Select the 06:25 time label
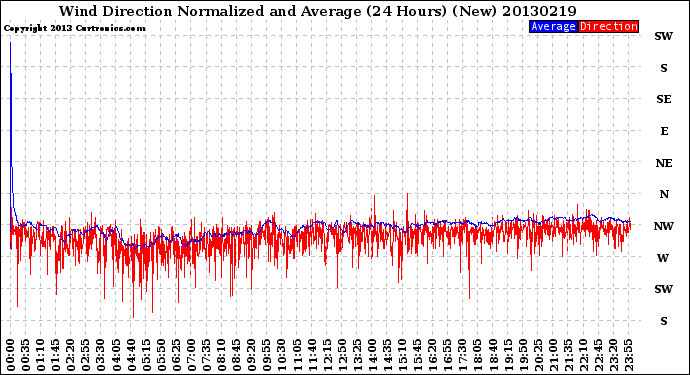The height and width of the screenshot is (375, 690). [x=176, y=355]
